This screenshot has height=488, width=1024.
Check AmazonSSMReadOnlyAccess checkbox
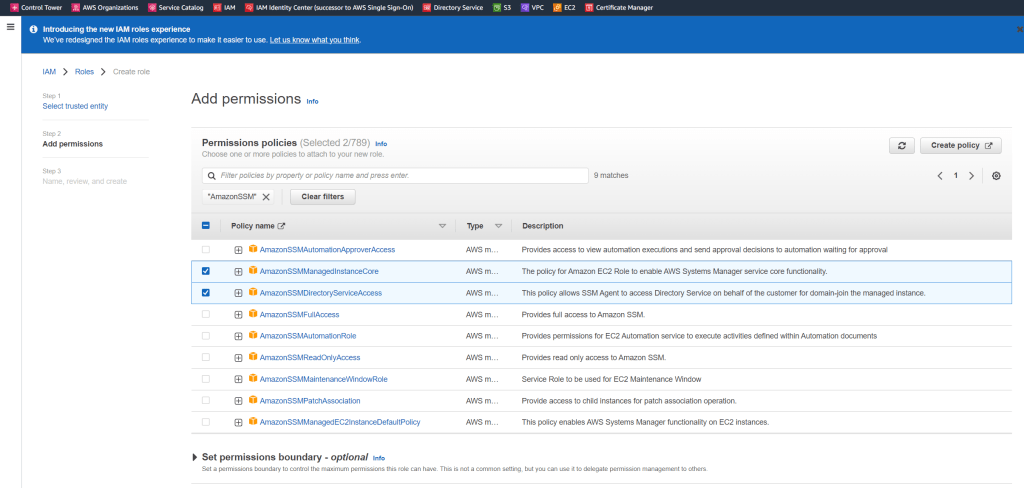click(x=206, y=357)
